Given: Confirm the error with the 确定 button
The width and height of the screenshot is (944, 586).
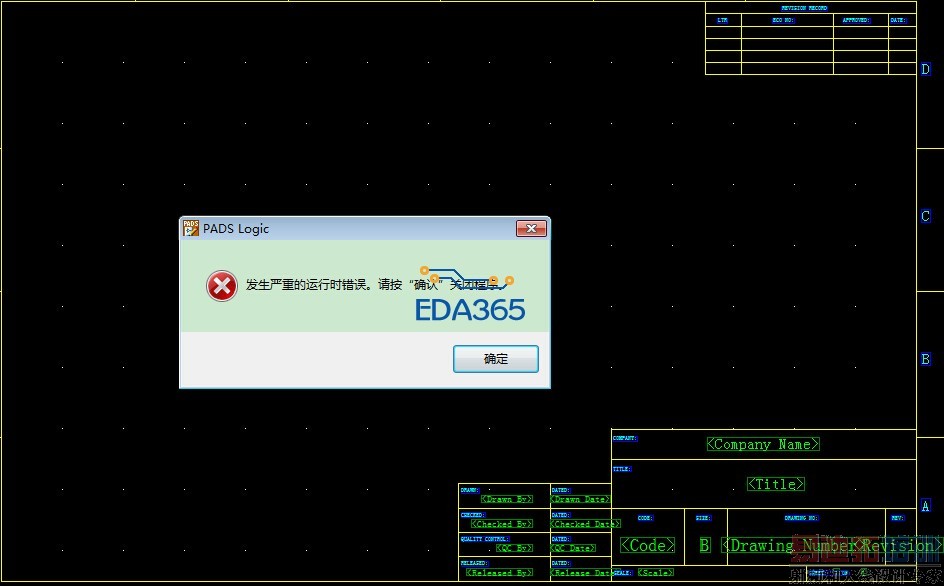Looking at the screenshot, I should [x=495, y=359].
